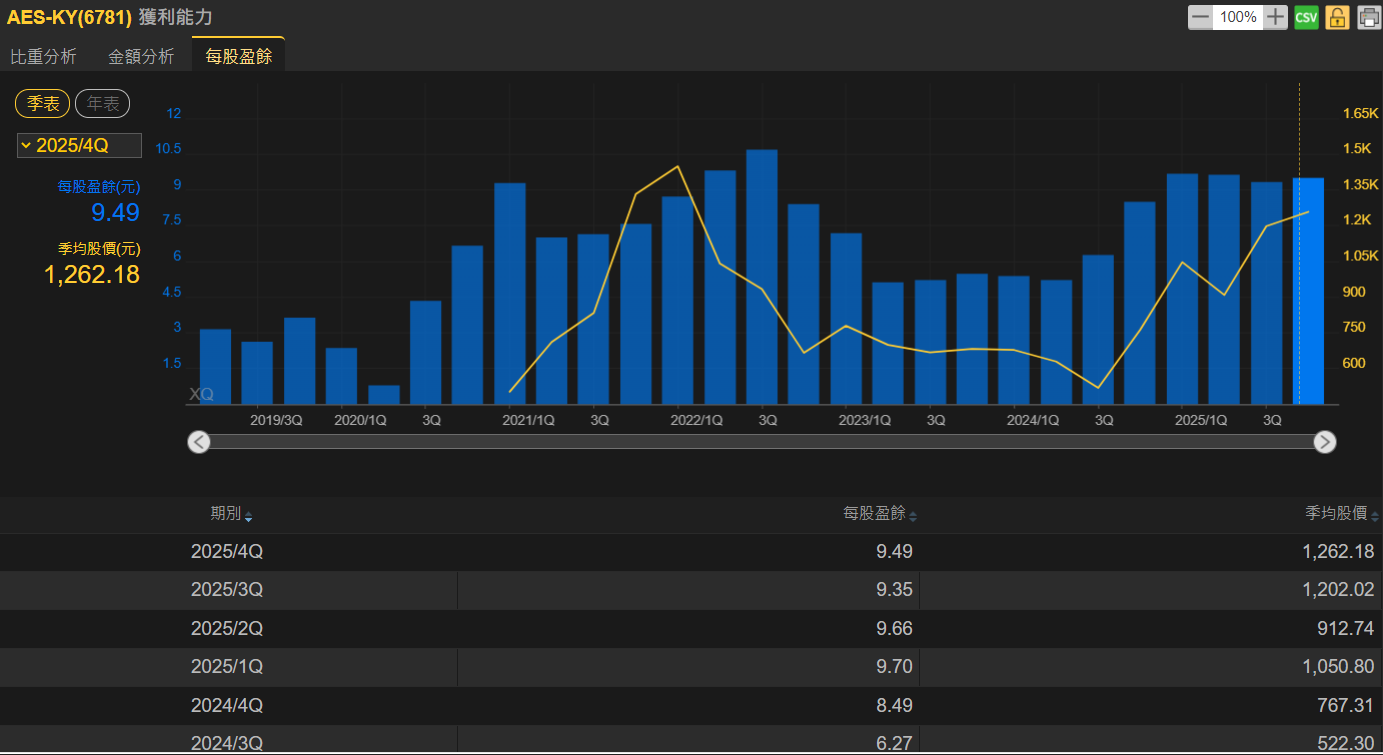
Task: Switch to 比重分析 tab
Action: pos(43,57)
